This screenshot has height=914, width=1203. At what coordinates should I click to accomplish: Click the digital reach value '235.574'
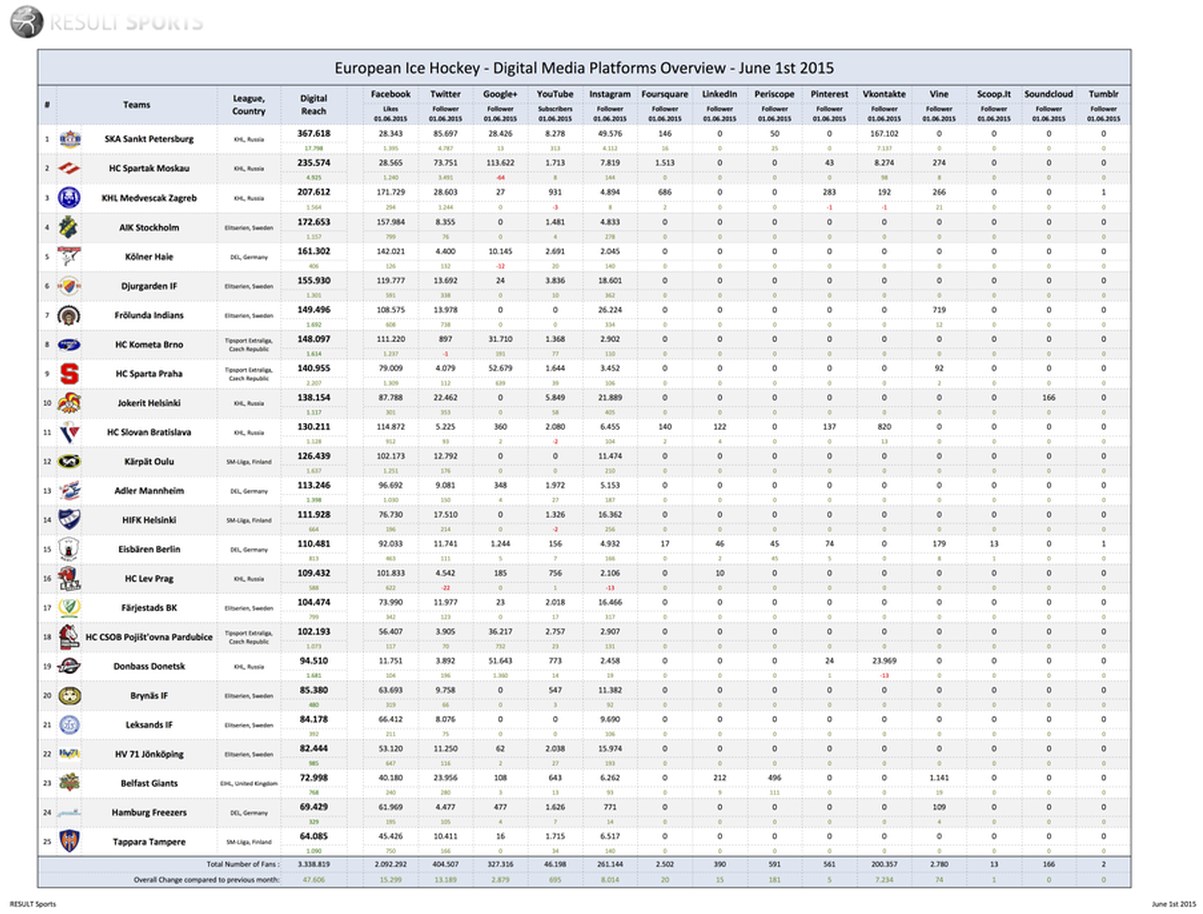(314, 163)
